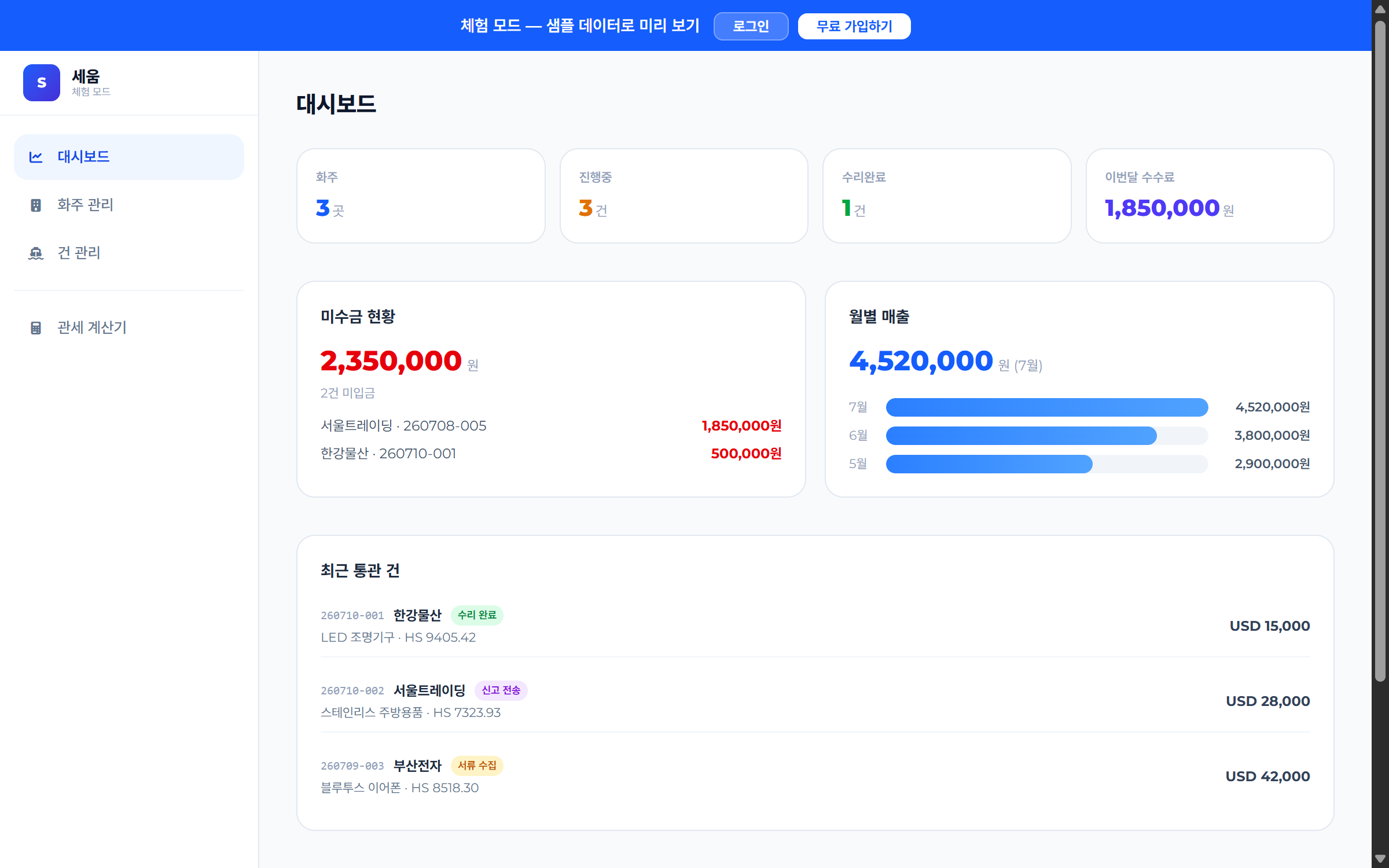
Task: Click the 1,850,000원 unpaid amount
Action: coord(741,426)
